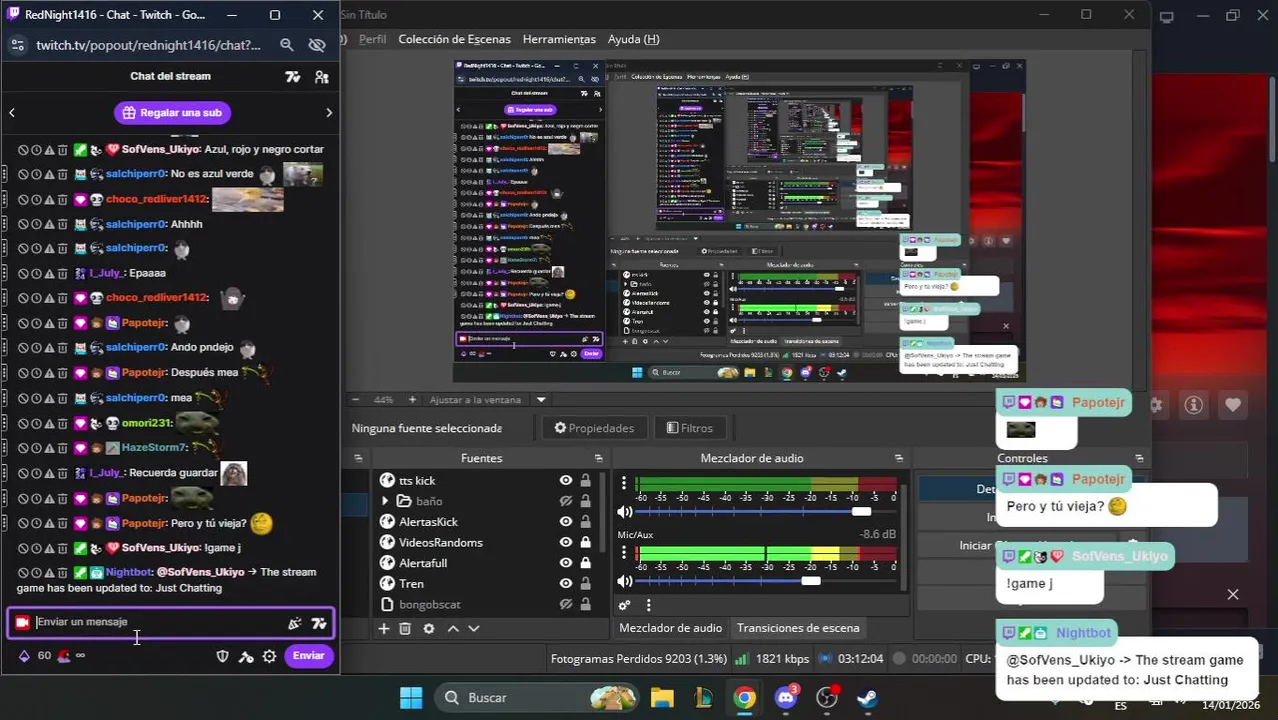
Task: Click Ajustar a la ventana option
Action: (475, 399)
